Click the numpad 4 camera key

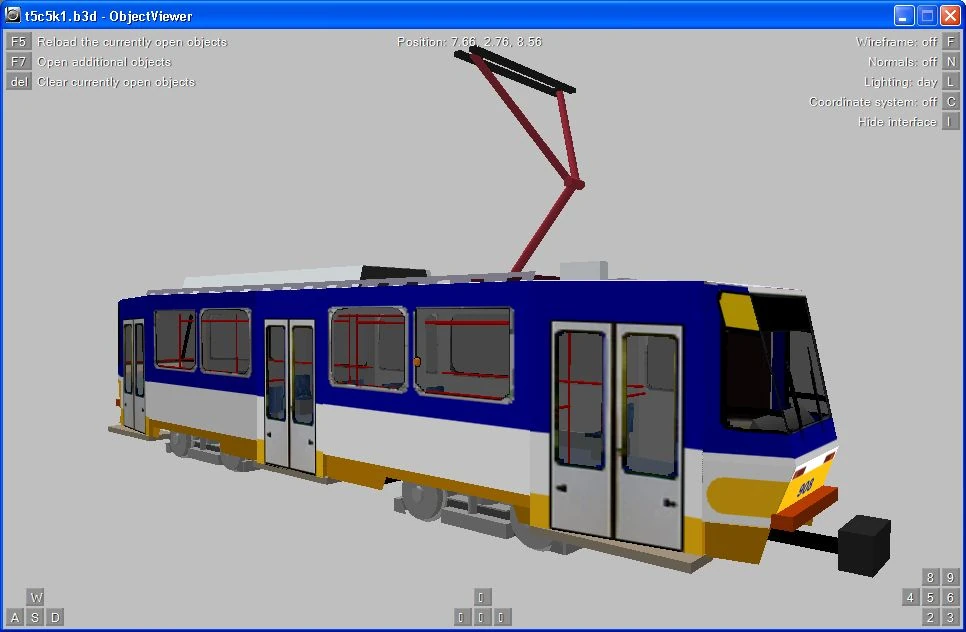pyautogui.click(x=911, y=597)
